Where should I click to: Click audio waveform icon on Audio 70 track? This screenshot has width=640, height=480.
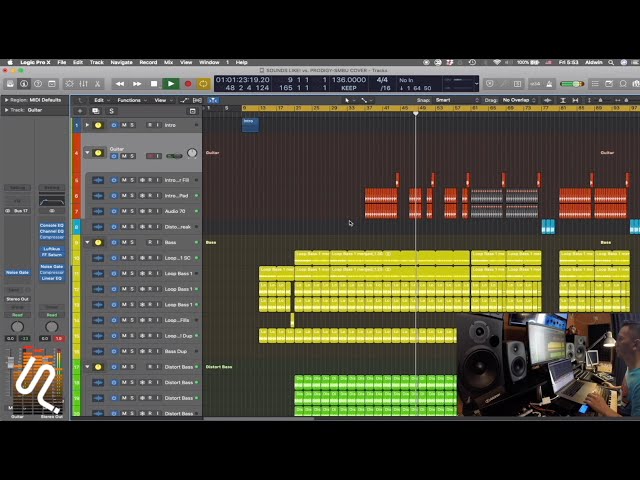point(98,211)
